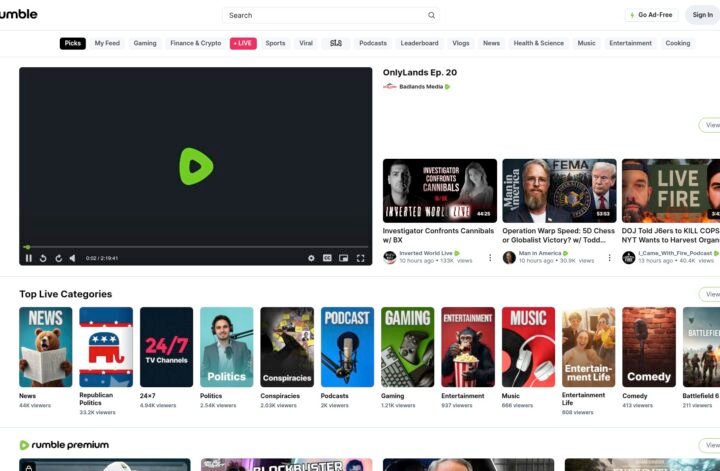Open the Entertainment category card
Image resolution: width=720 pixels, height=471 pixels.
point(468,347)
